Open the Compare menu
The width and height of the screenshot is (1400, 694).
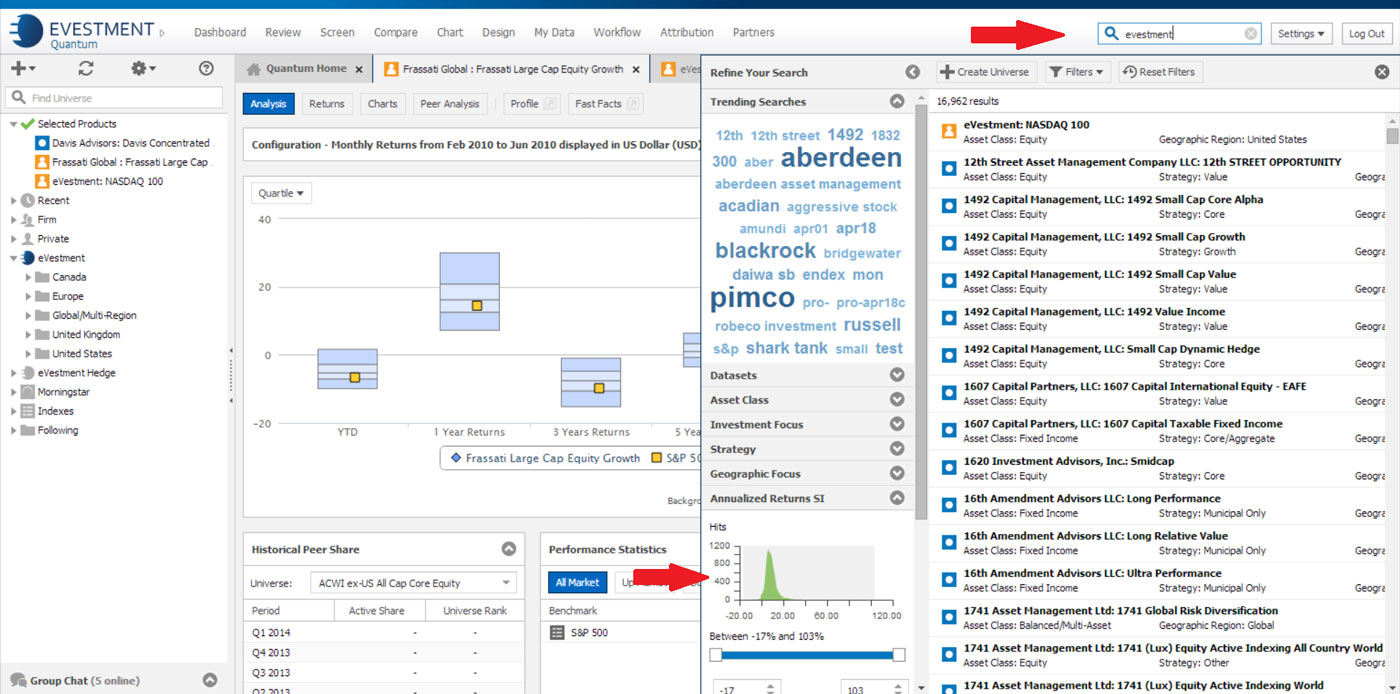pos(396,33)
